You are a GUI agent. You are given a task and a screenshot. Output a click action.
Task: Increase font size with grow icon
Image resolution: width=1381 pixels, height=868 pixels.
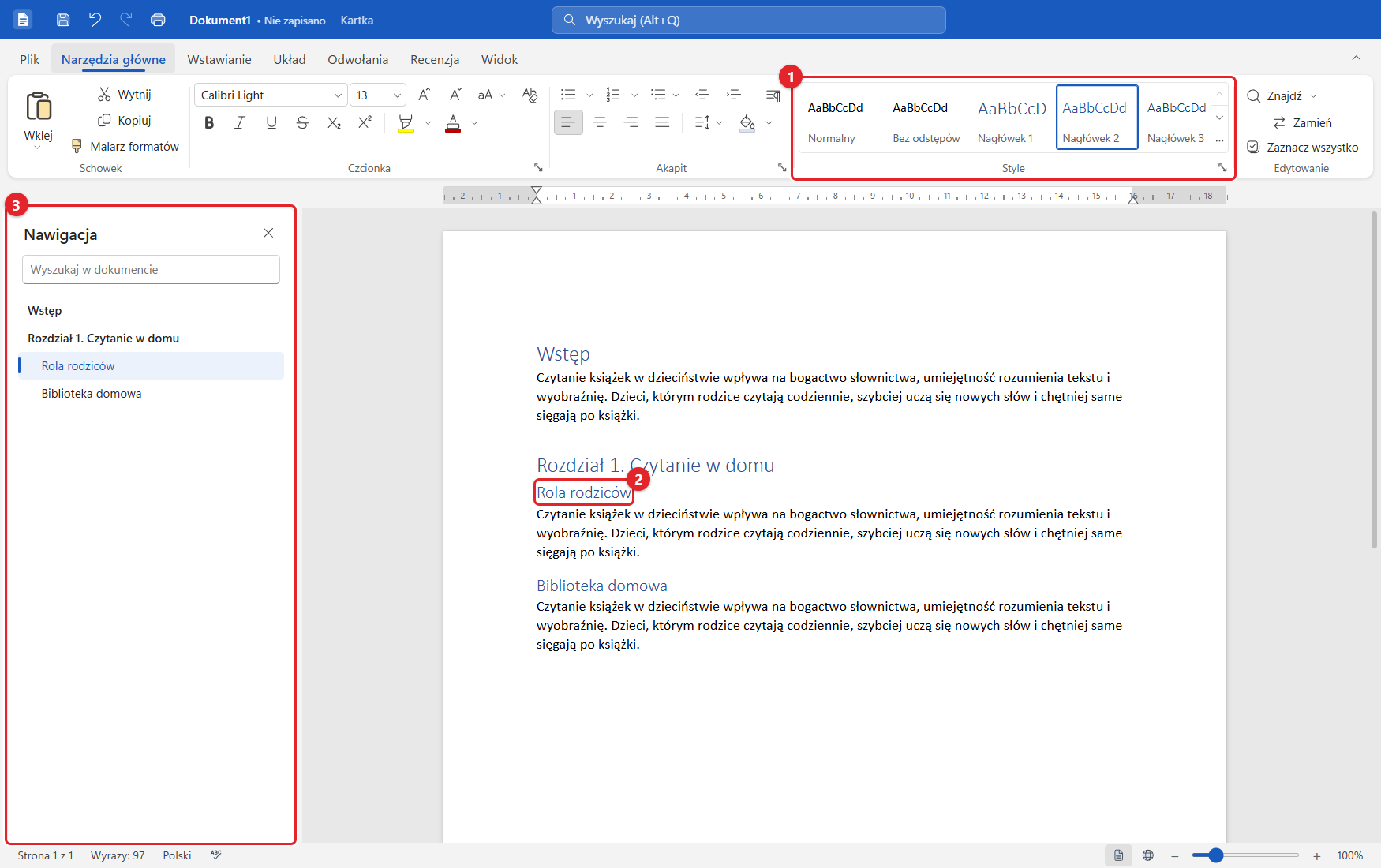[425, 95]
